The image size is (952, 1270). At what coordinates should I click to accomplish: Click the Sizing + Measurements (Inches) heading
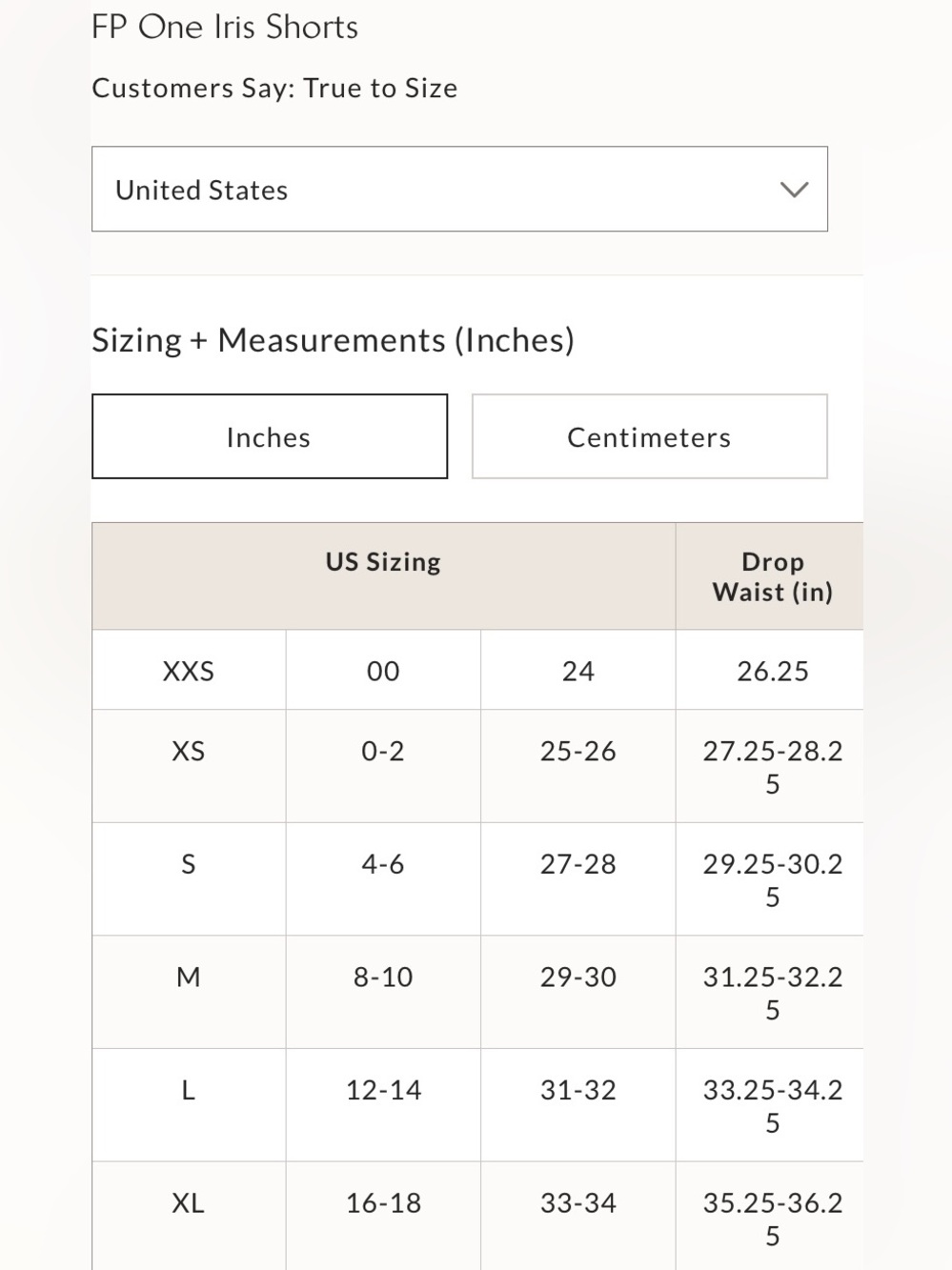coord(333,340)
